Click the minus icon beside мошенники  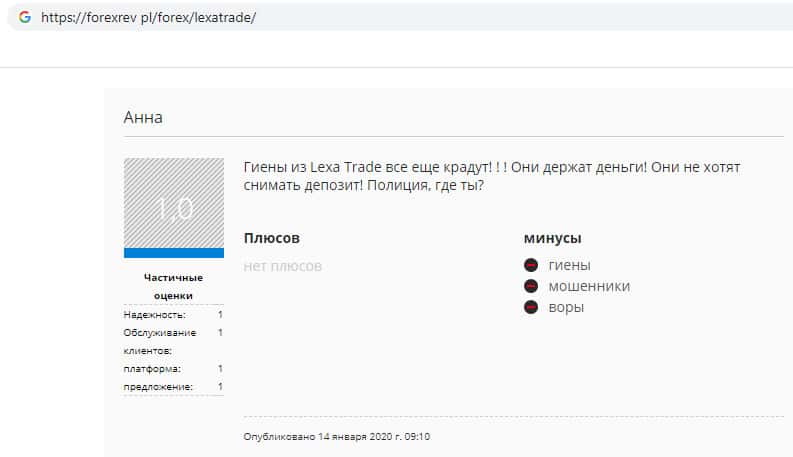(x=531, y=286)
